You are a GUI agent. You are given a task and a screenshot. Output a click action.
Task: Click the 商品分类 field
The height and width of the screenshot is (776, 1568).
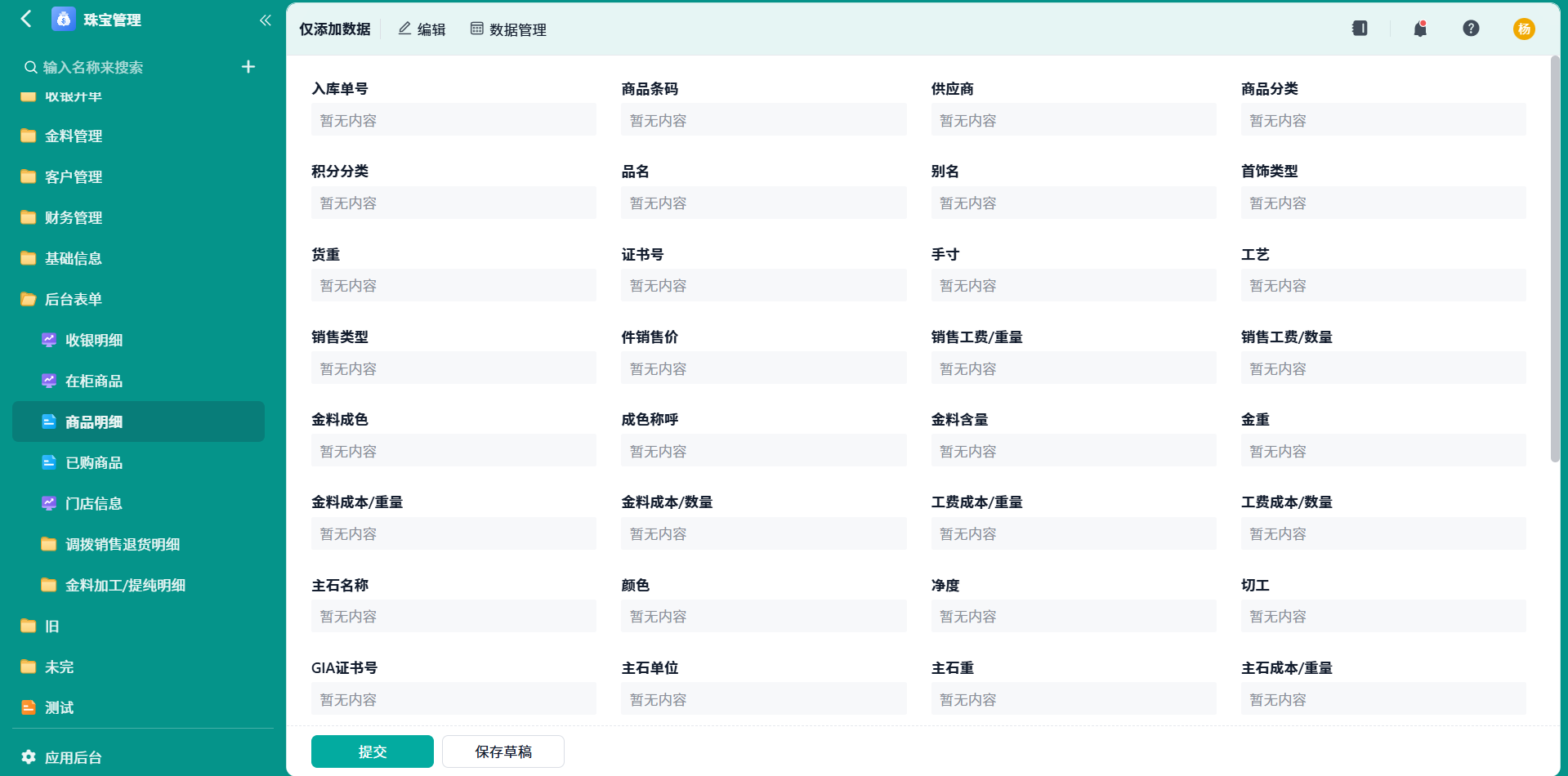1383,120
